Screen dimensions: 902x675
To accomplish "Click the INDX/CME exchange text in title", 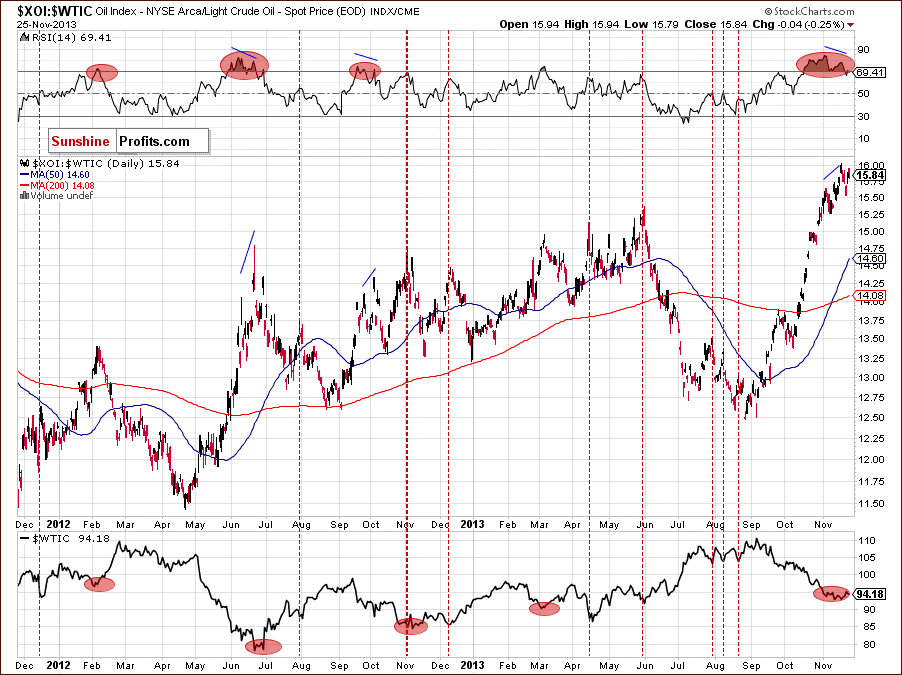I will tap(395, 12).
